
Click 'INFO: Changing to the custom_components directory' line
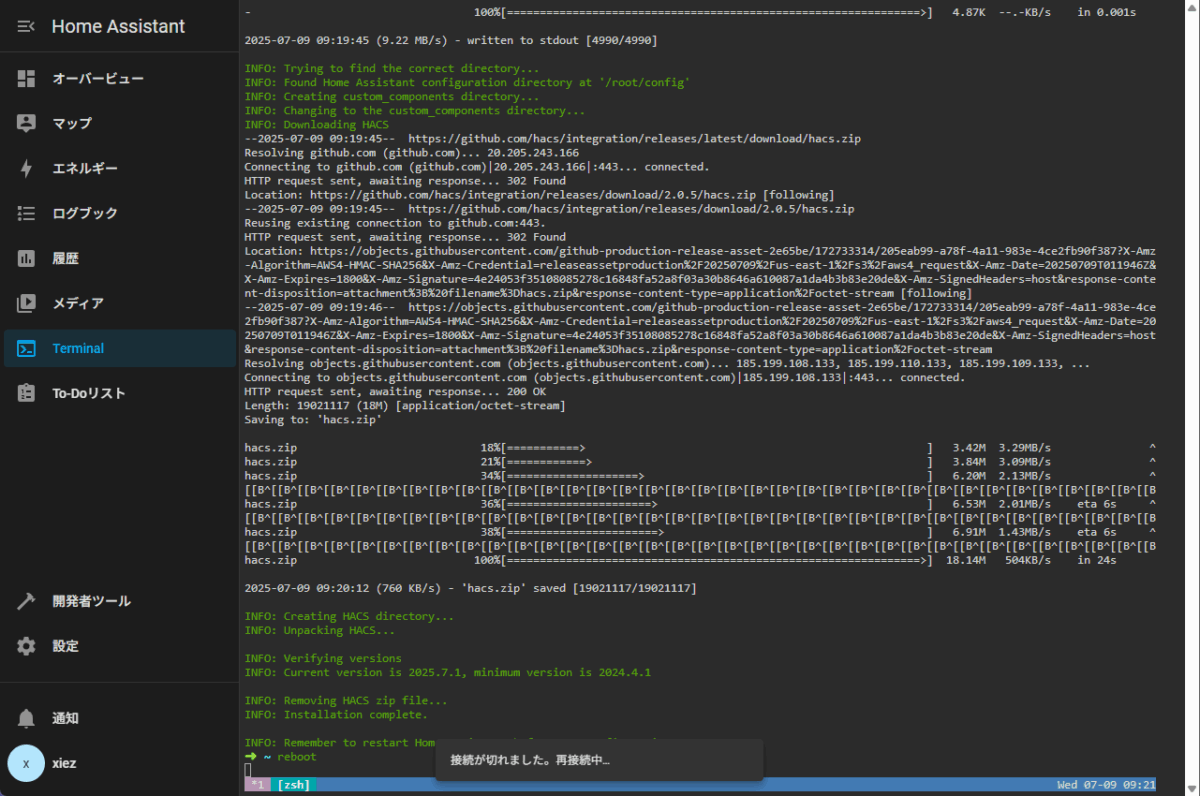click(415, 111)
